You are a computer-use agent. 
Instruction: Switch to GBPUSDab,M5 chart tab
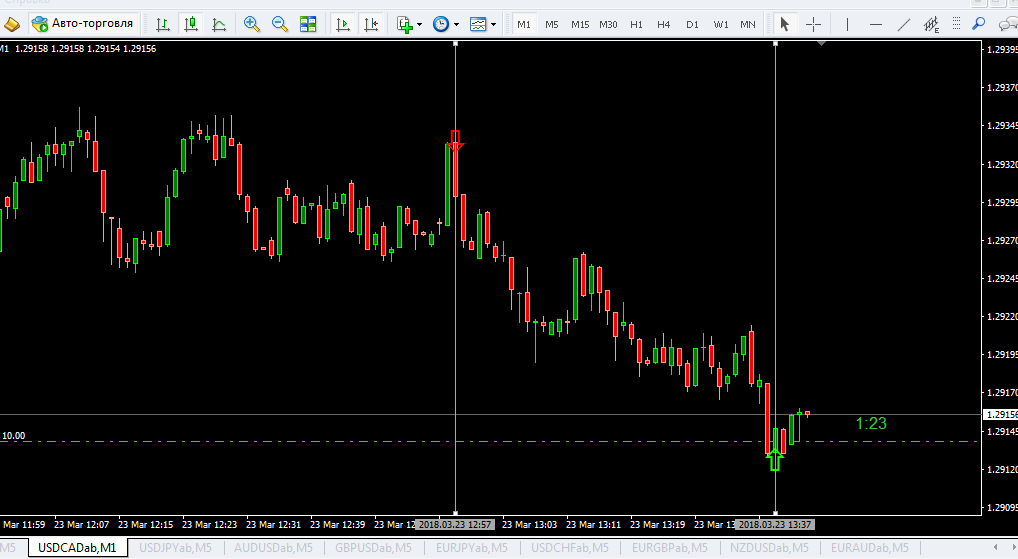[373, 547]
